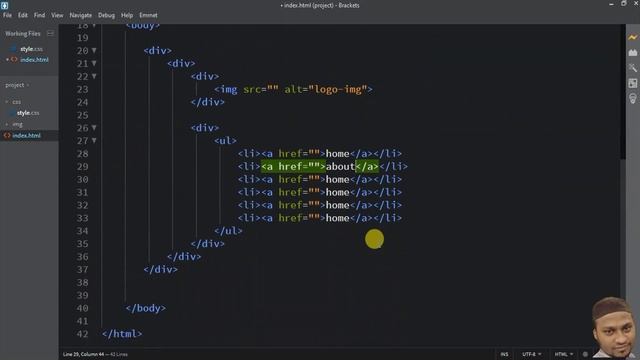The width and height of the screenshot is (640, 360).
Task: Click the Working Files header label
Action: (23, 33)
